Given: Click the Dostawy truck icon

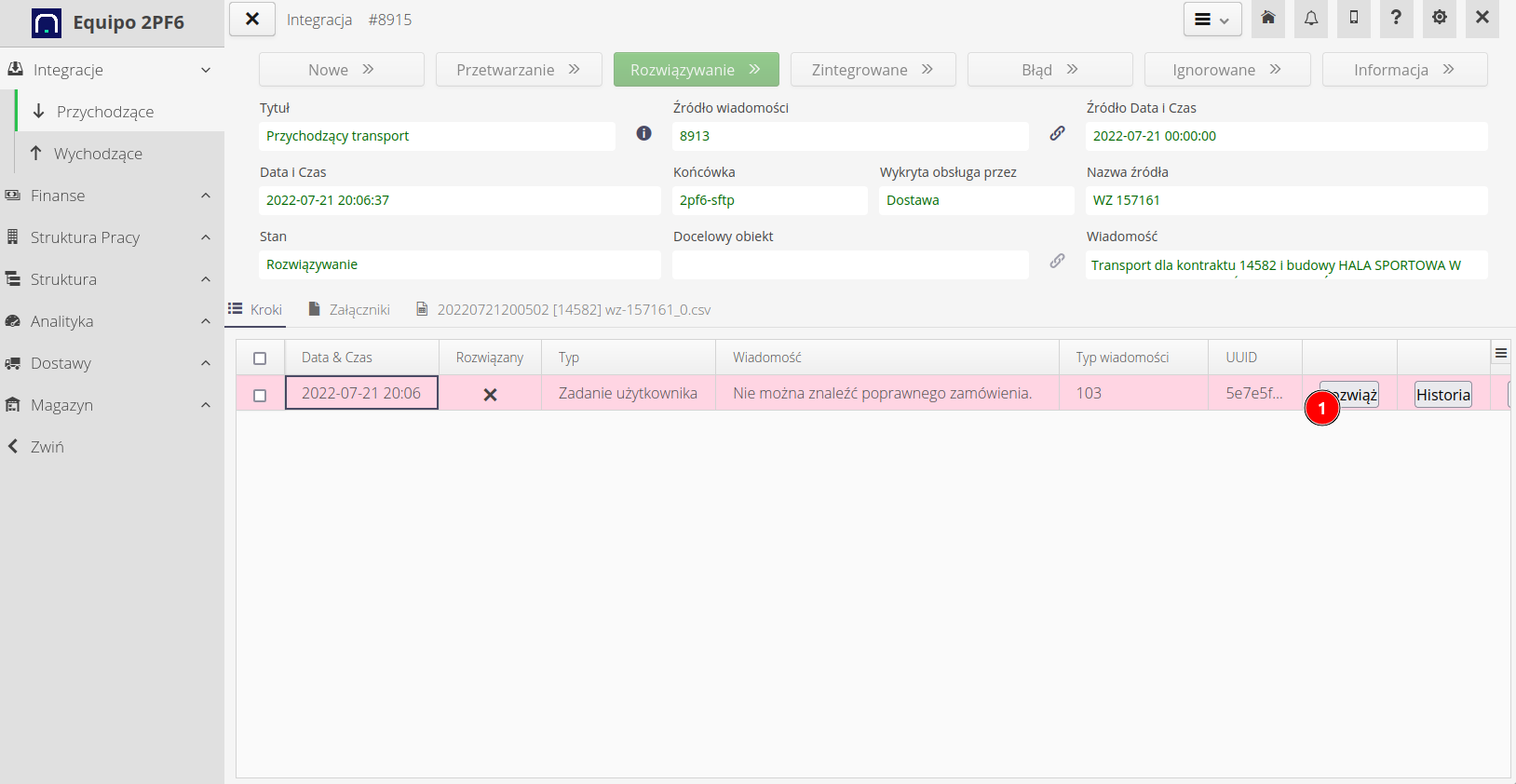Looking at the screenshot, I should pos(13,363).
